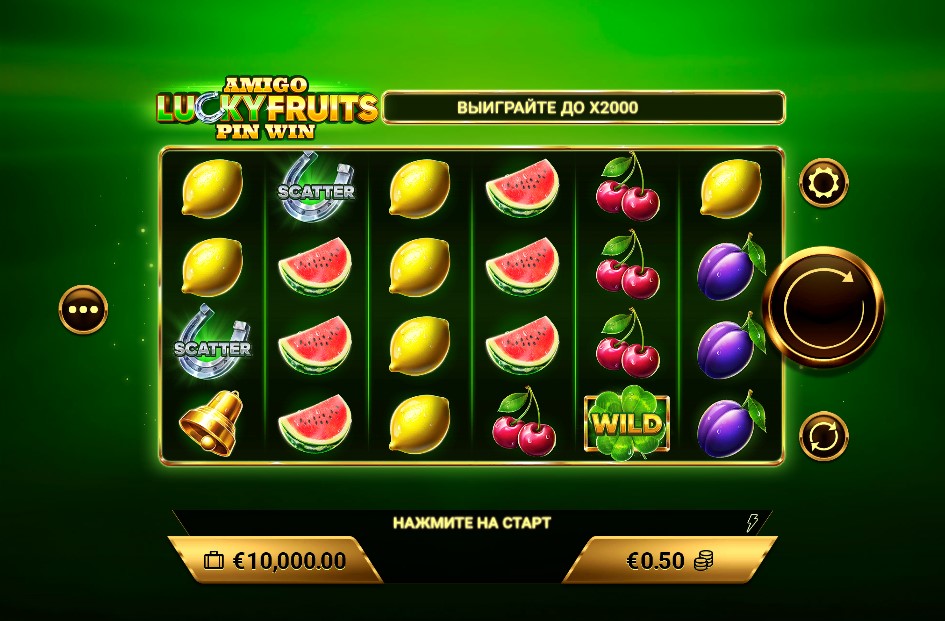Screen dimensions: 945x621
Task: Toggle the lightning bolt turbo mode icon
Action: point(752,522)
